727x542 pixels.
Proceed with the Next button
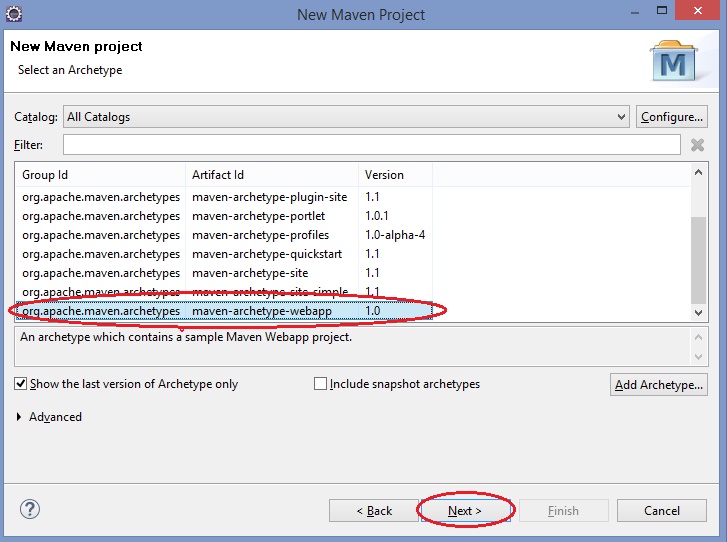[x=465, y=510]
